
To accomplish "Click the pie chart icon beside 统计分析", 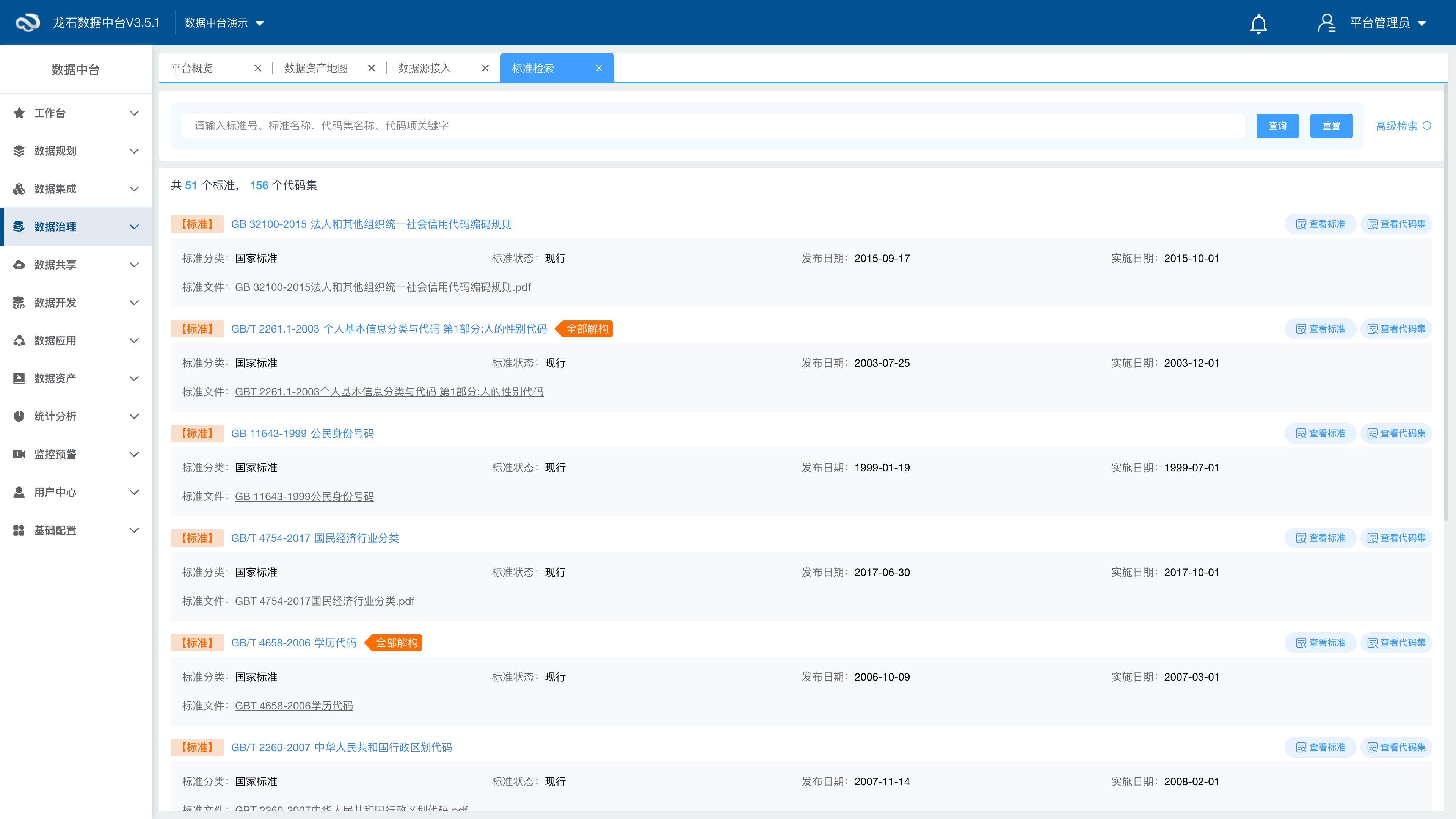I will pyautogui.click(x=19, y=416).
